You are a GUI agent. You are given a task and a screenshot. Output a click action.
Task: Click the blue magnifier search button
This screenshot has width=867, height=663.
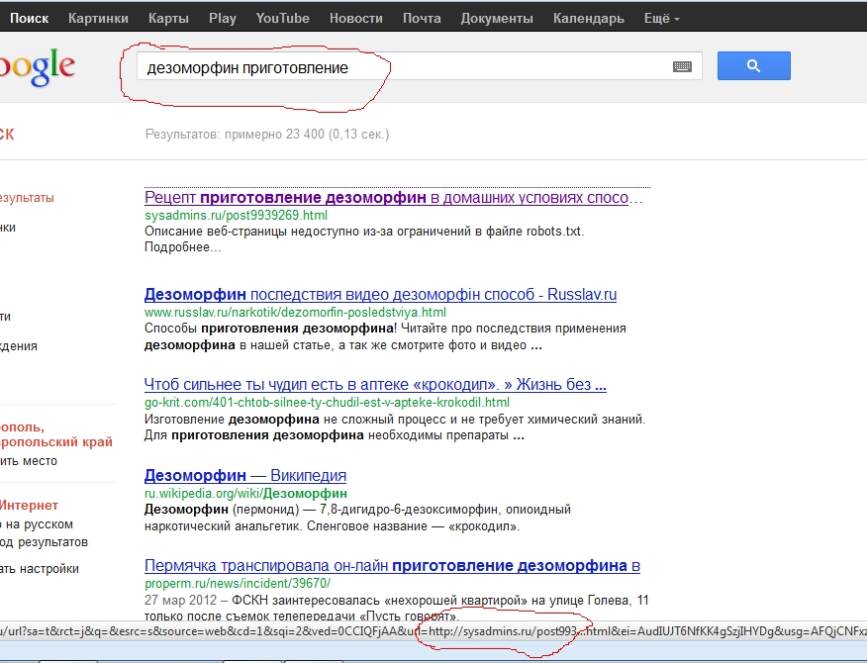pyautogui.click(x=754, y=66)
